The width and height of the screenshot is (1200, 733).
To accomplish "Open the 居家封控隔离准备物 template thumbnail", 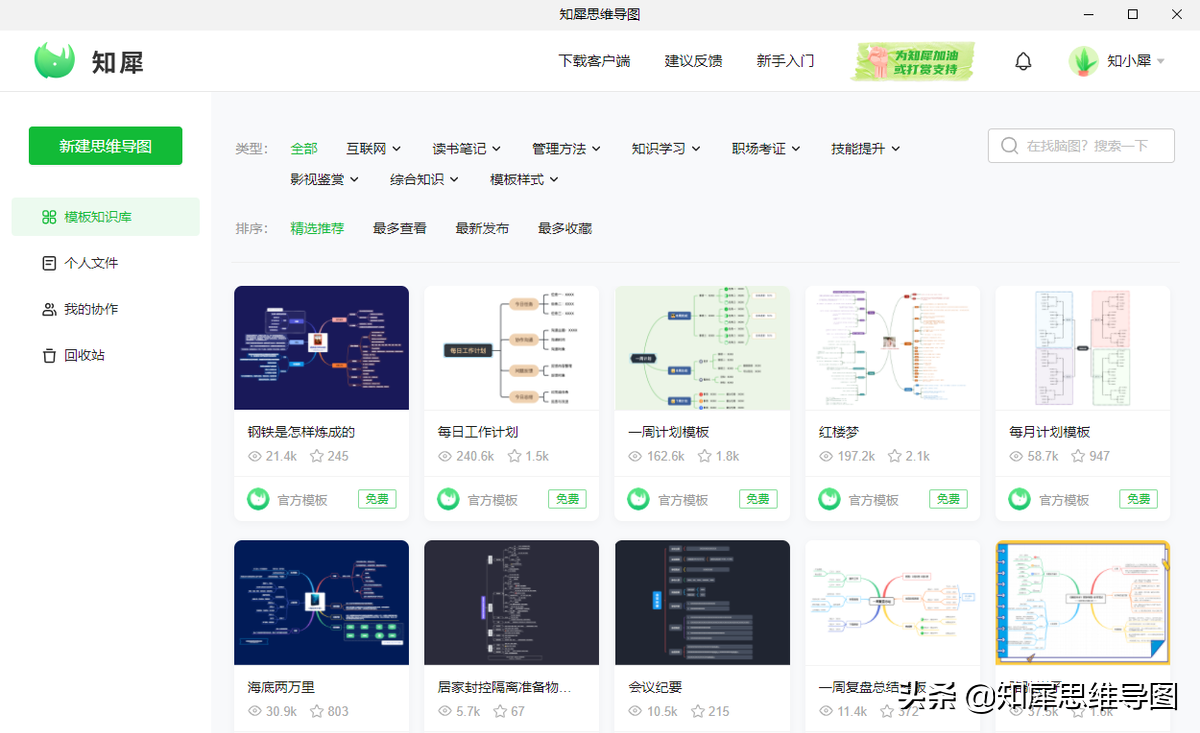I will pos(511,603).
